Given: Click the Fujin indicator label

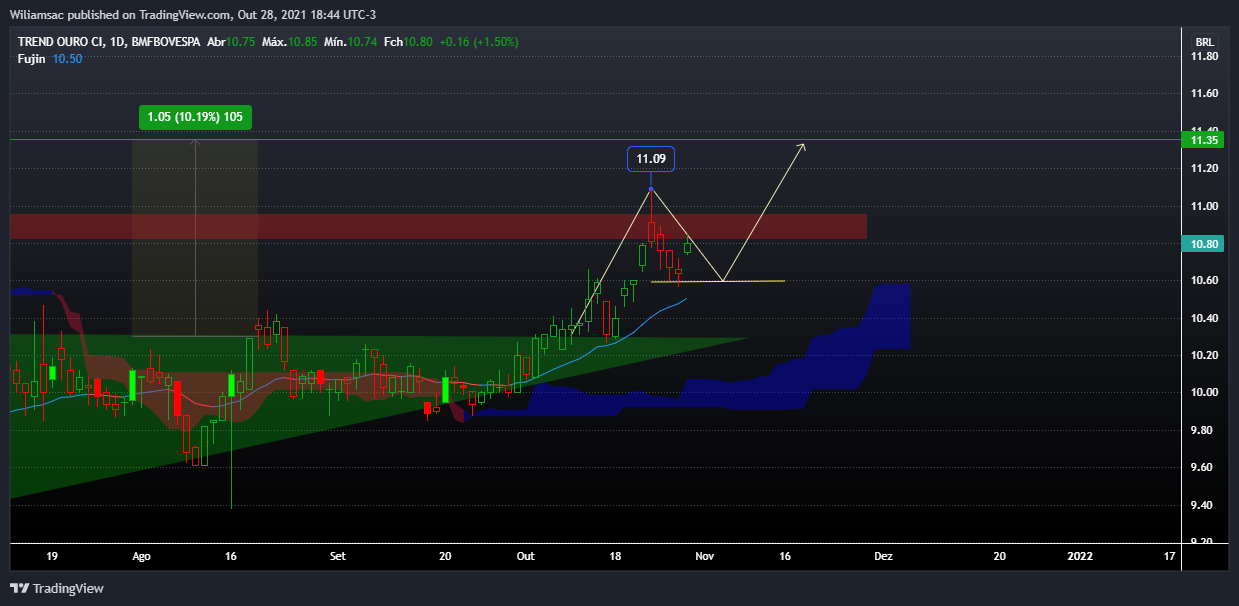Looking at the screenshot, I should [x=33, y=59].
